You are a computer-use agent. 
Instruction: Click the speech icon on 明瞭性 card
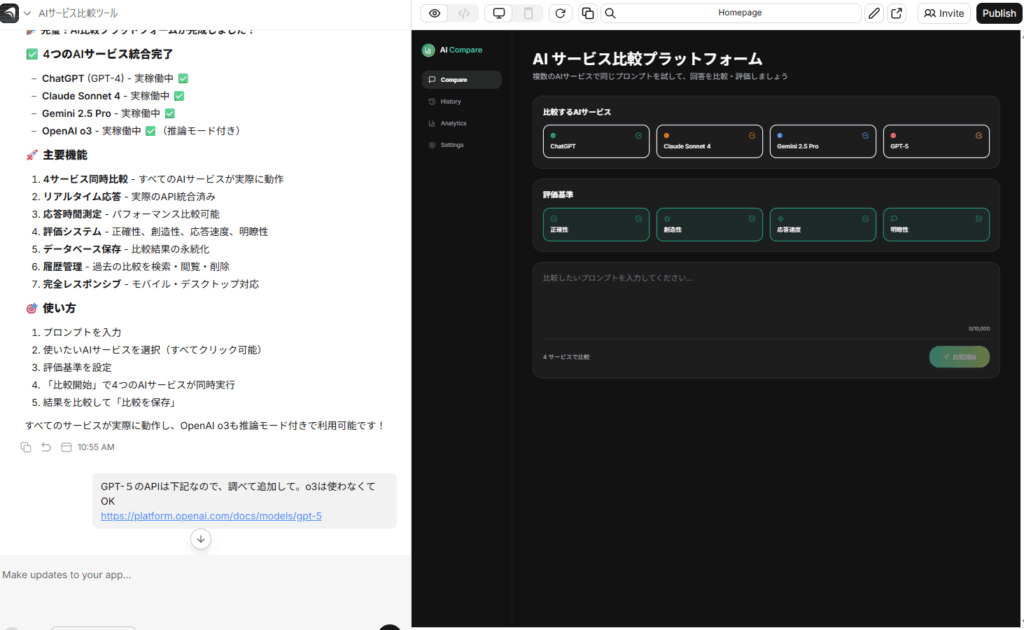pyautogui.click(x=894, y=219)
